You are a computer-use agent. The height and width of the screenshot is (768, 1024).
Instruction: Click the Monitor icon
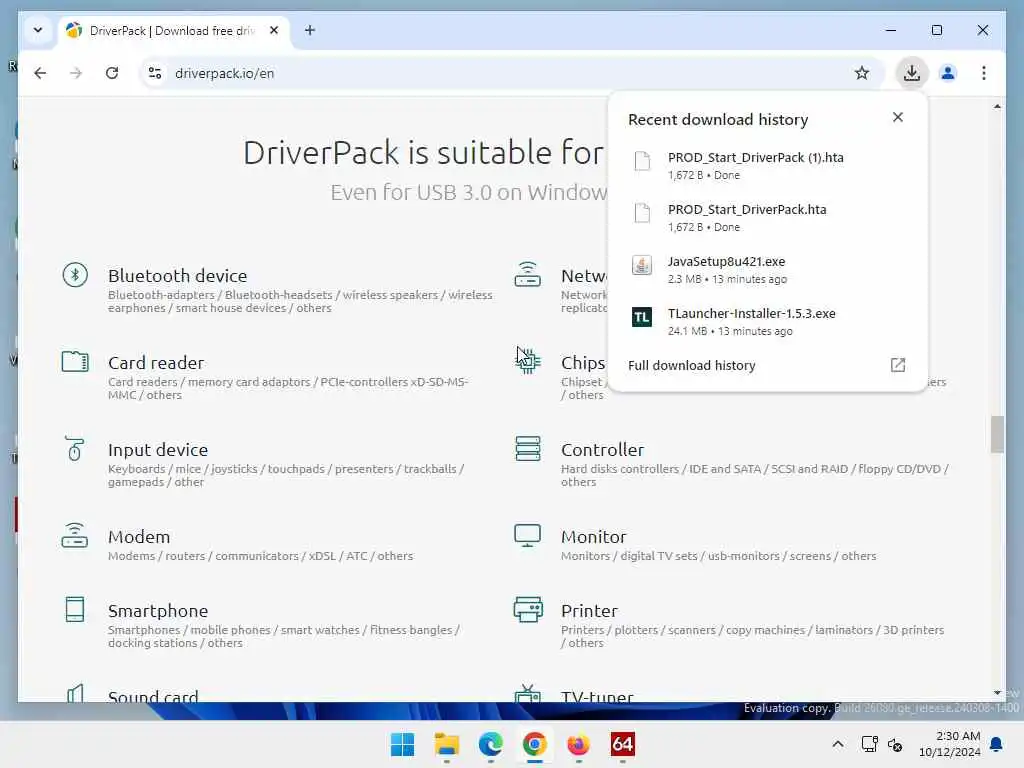(527, 536)
